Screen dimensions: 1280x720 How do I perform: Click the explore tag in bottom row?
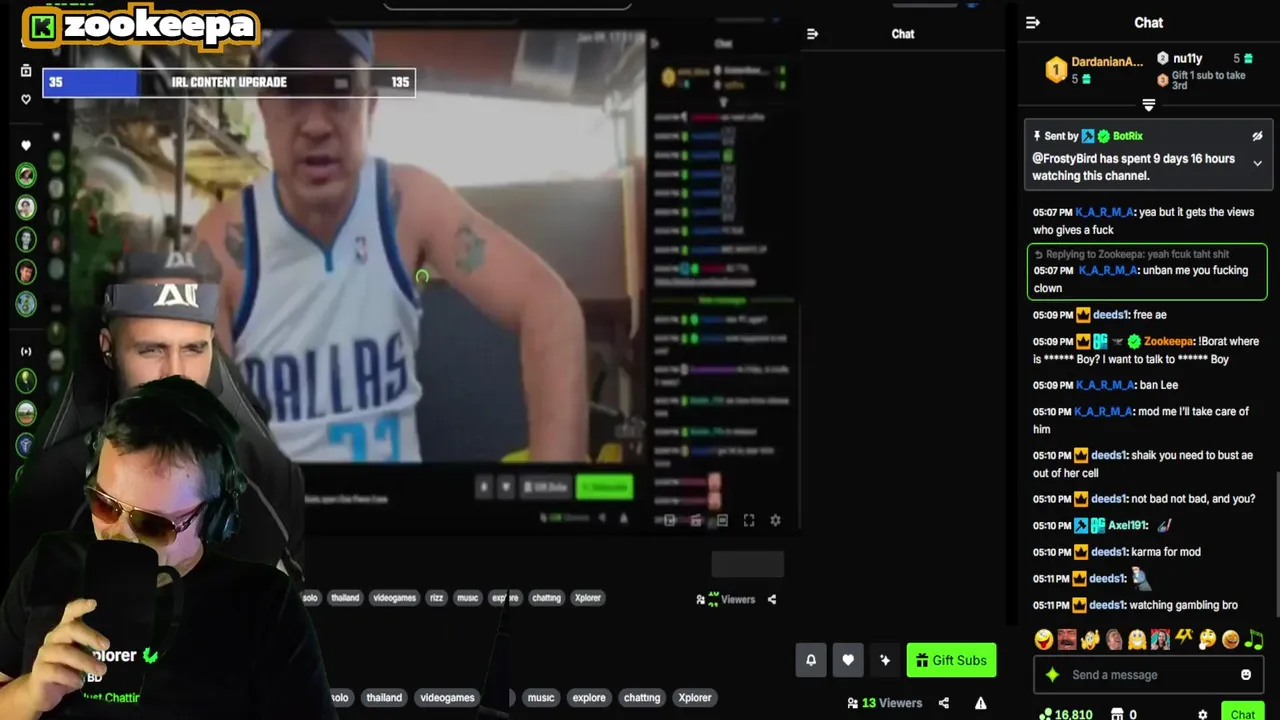589,698
